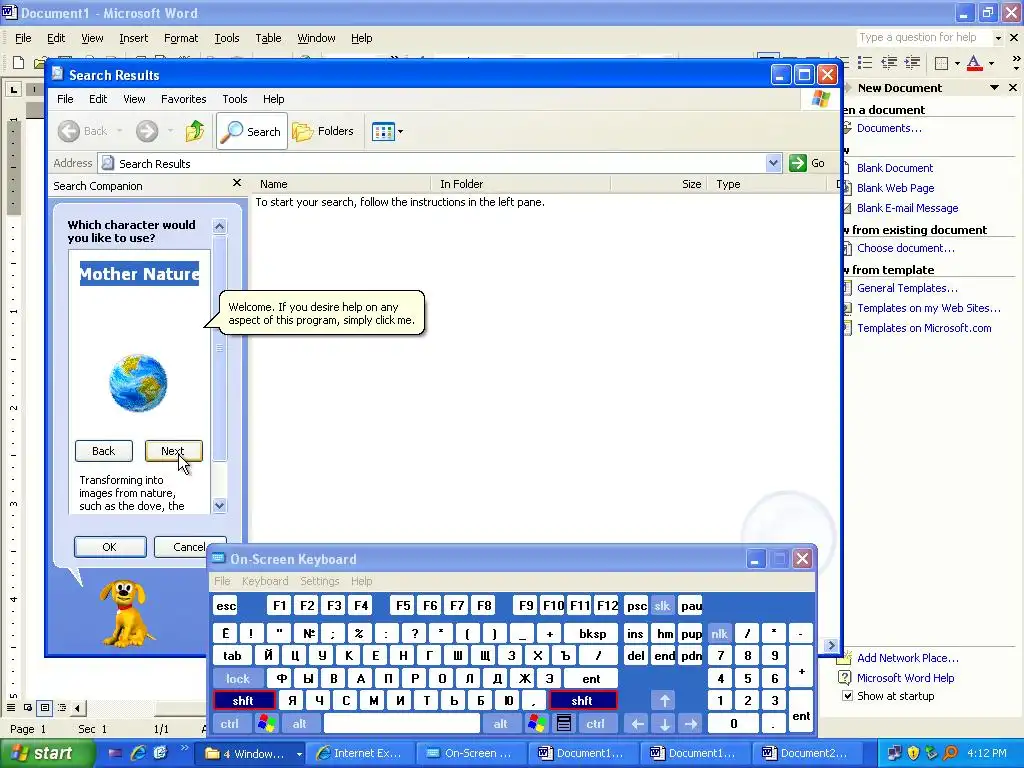The width and height of the screenshot is (1024, 768).
Task: Toggle the 'lock' caps key on On-Screen Keyboard
Action: [238, 679]
